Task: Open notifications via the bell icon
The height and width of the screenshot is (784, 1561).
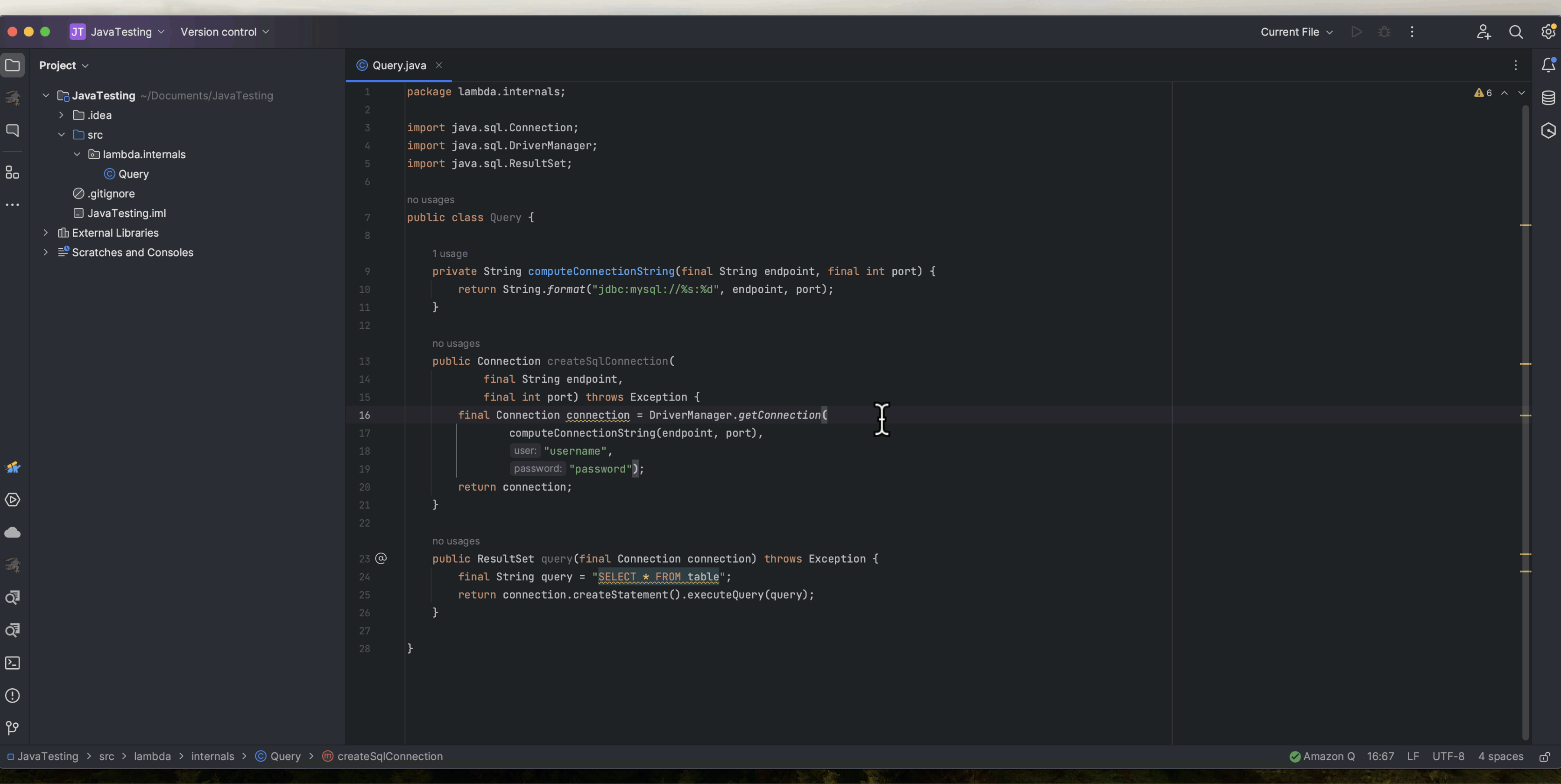Action: [x=1548, y=65]
